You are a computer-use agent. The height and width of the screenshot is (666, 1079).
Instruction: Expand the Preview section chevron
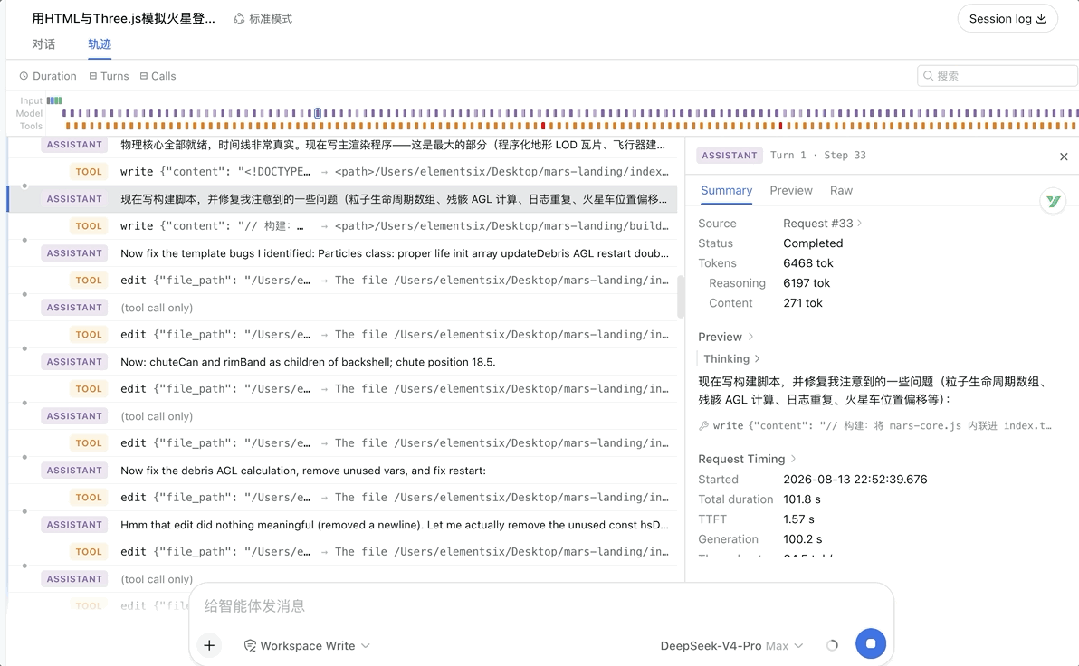[751, 336]
